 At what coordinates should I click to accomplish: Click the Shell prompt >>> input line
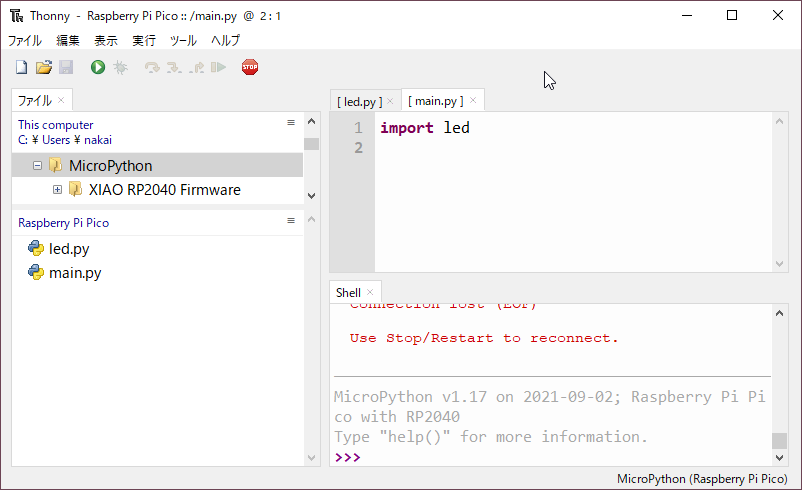pos(552,457)
